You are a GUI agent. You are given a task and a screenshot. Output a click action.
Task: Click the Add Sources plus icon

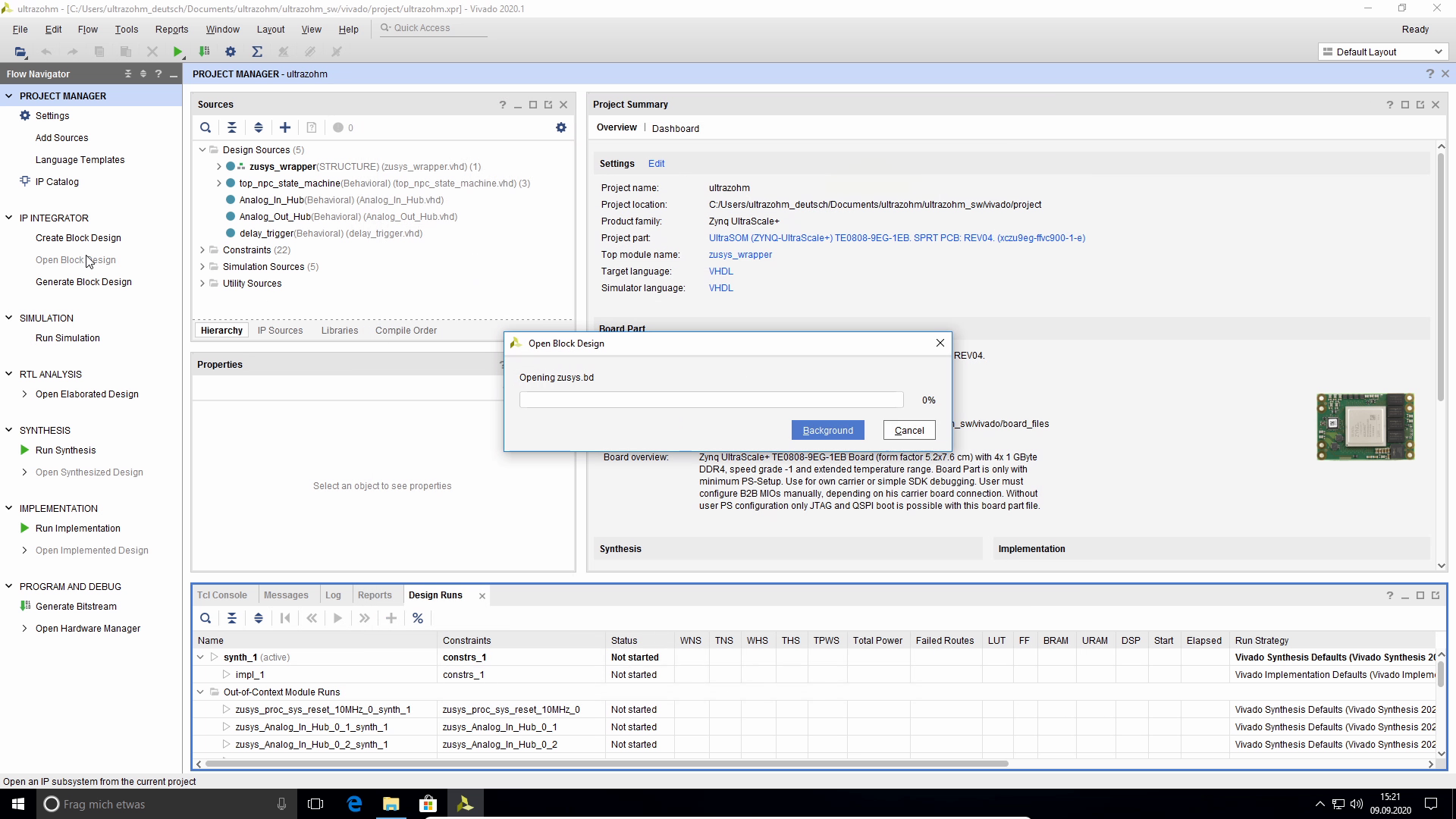(285, 127)
